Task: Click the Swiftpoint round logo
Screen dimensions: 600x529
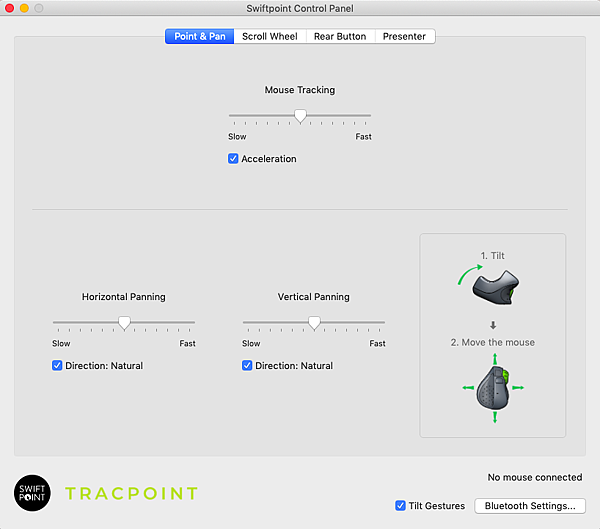Action: (x=32, y=493)
